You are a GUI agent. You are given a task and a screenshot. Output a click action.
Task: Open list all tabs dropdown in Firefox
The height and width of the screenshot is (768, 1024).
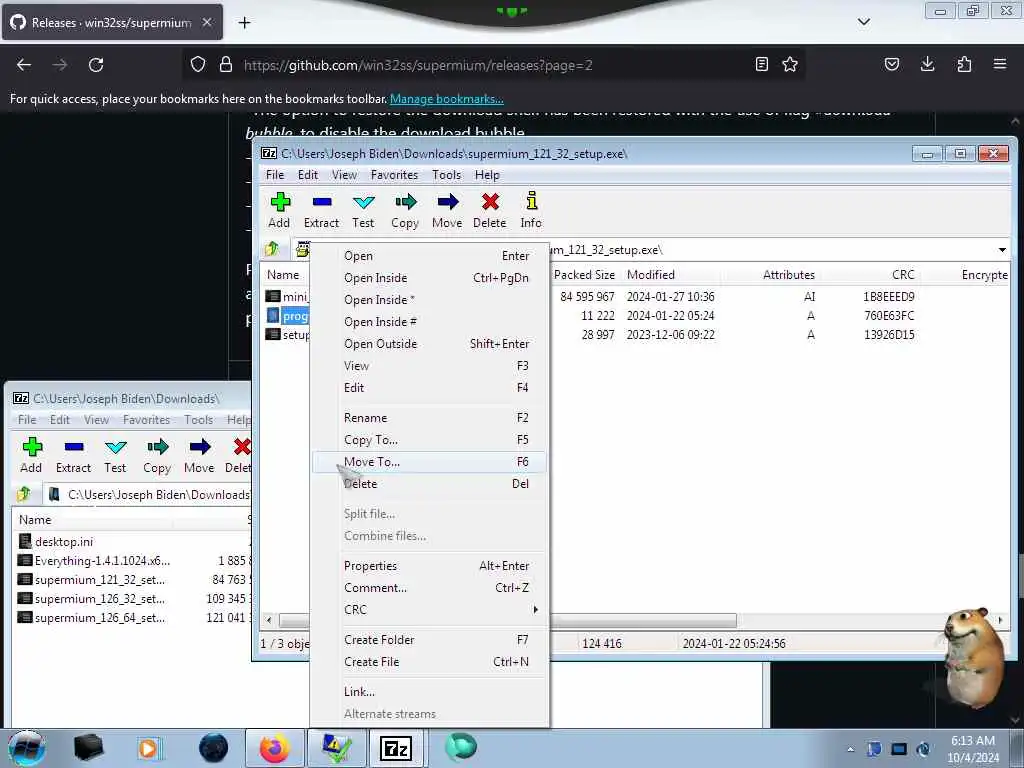(863, 22)
